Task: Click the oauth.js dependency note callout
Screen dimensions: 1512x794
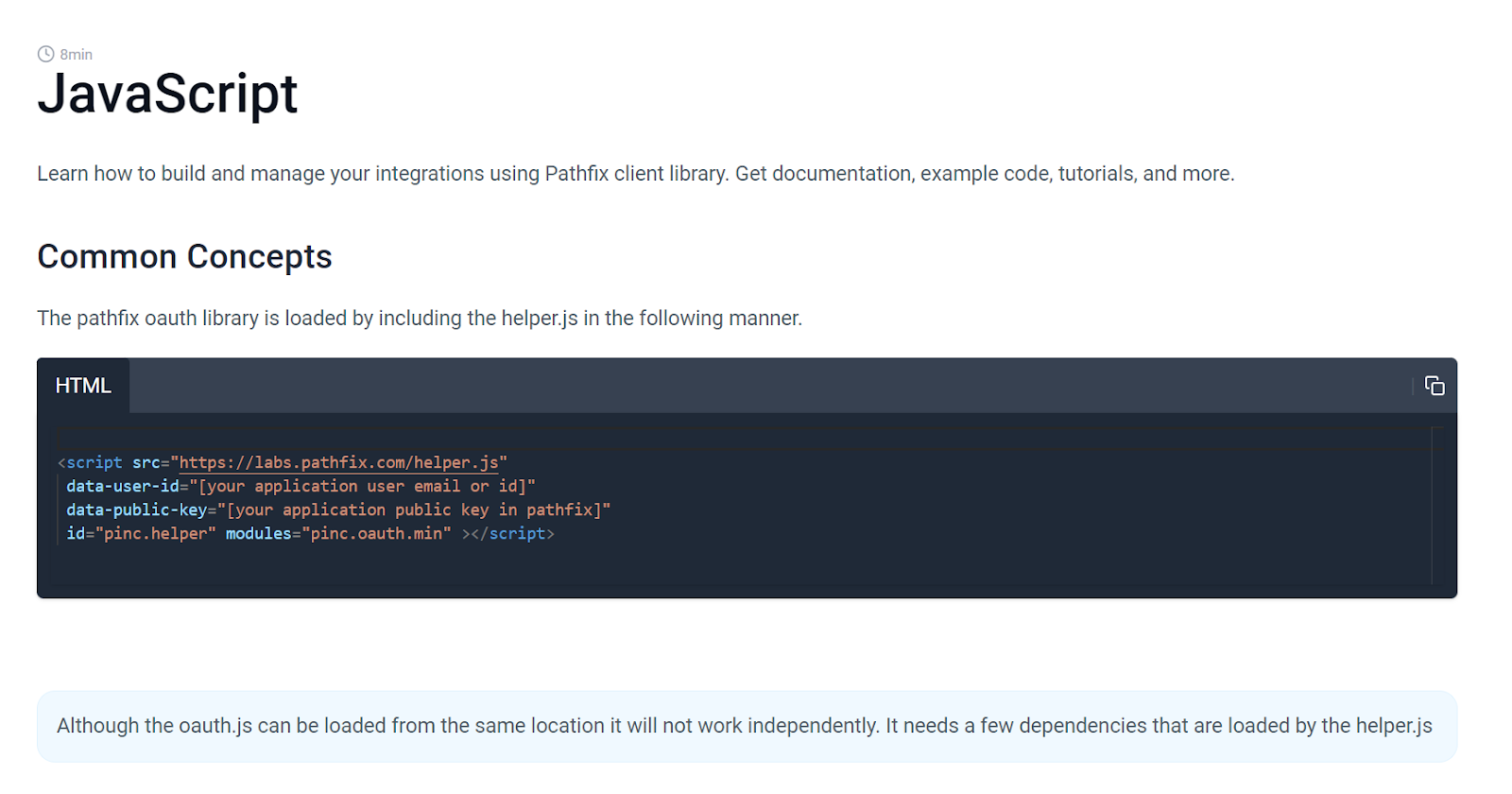Action: (747, 726)
